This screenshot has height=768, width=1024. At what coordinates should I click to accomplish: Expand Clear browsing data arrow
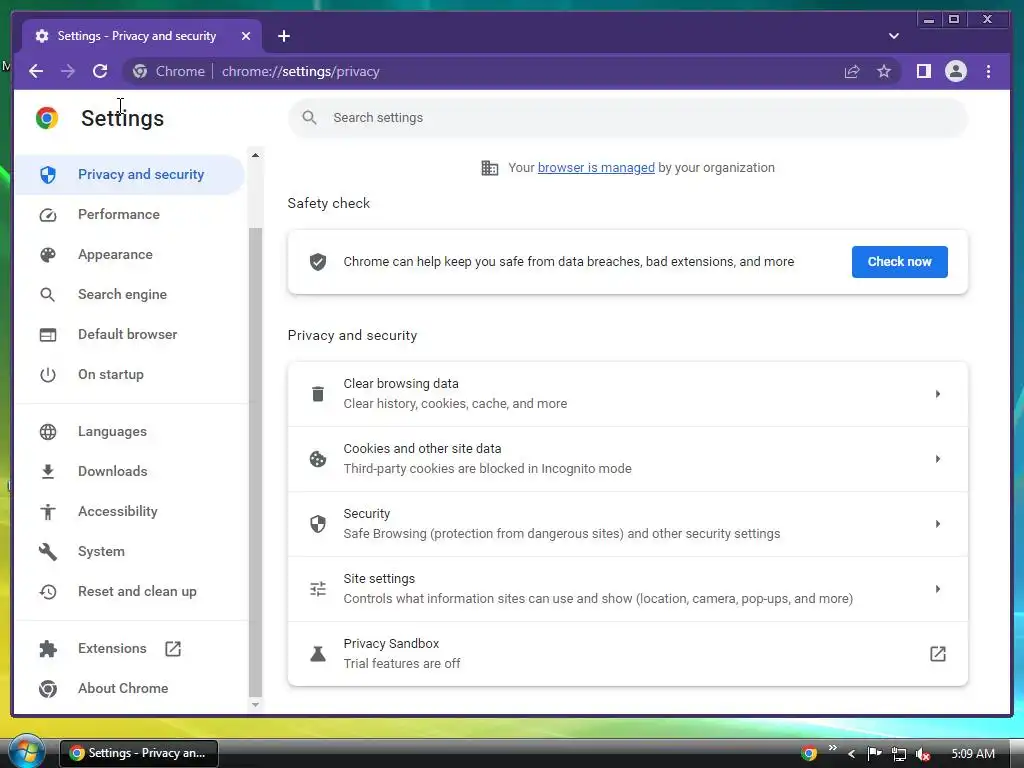click(938, 394)
